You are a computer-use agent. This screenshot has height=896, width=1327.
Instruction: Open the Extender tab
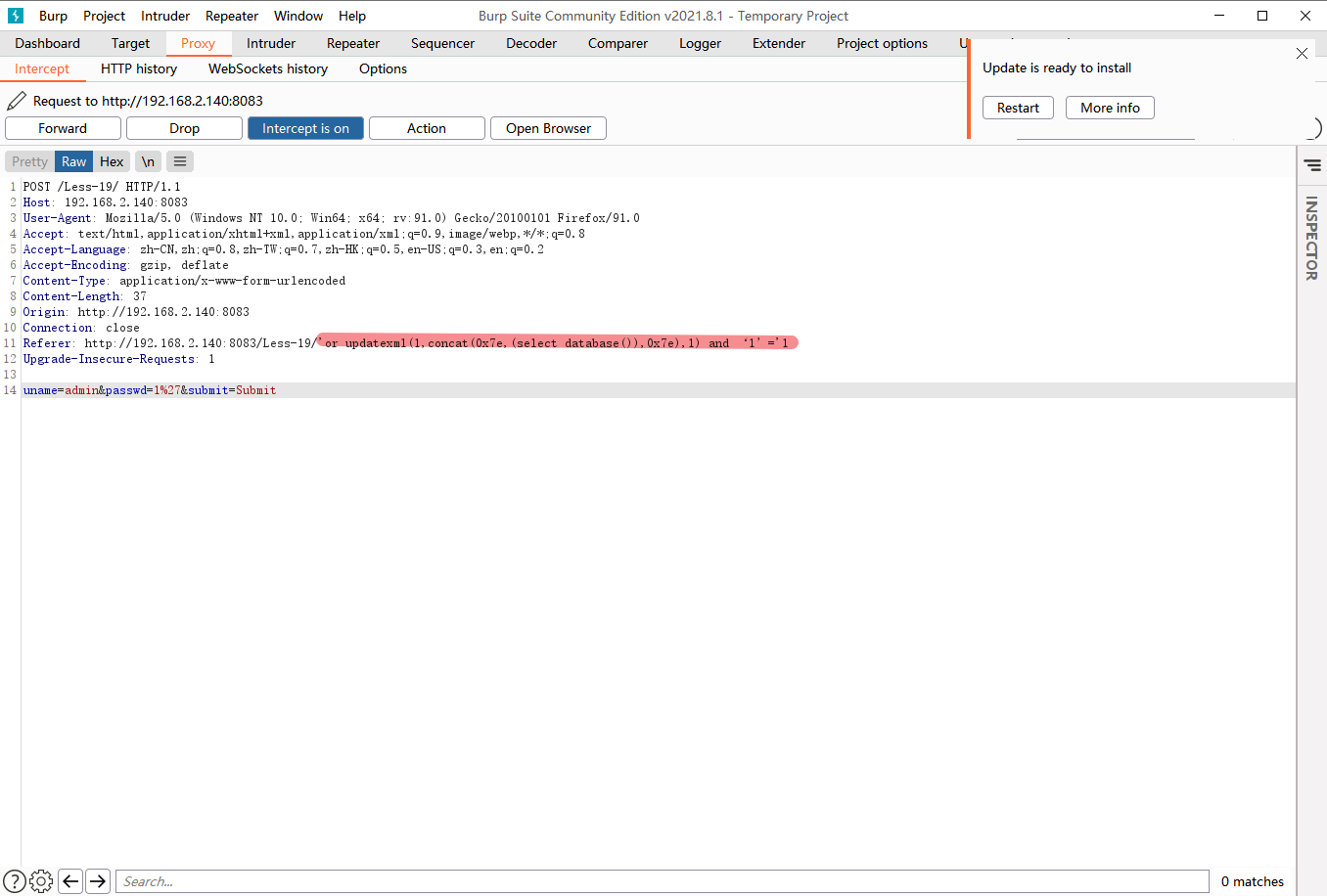[779, 43]
